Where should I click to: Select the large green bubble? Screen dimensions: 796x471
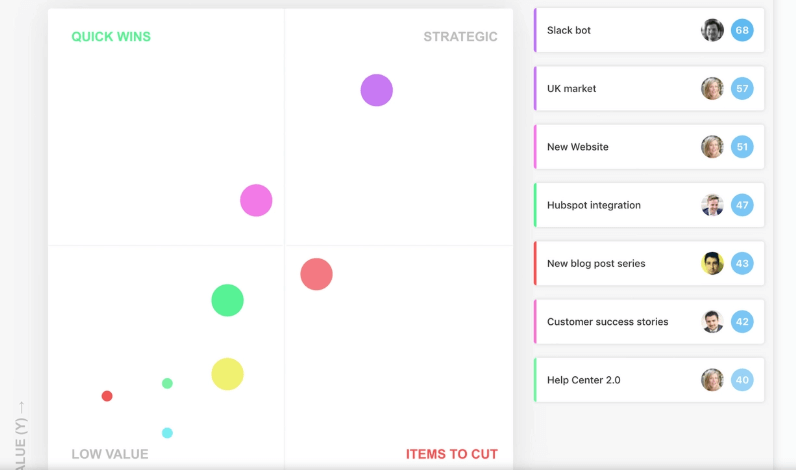click(227, 300)
